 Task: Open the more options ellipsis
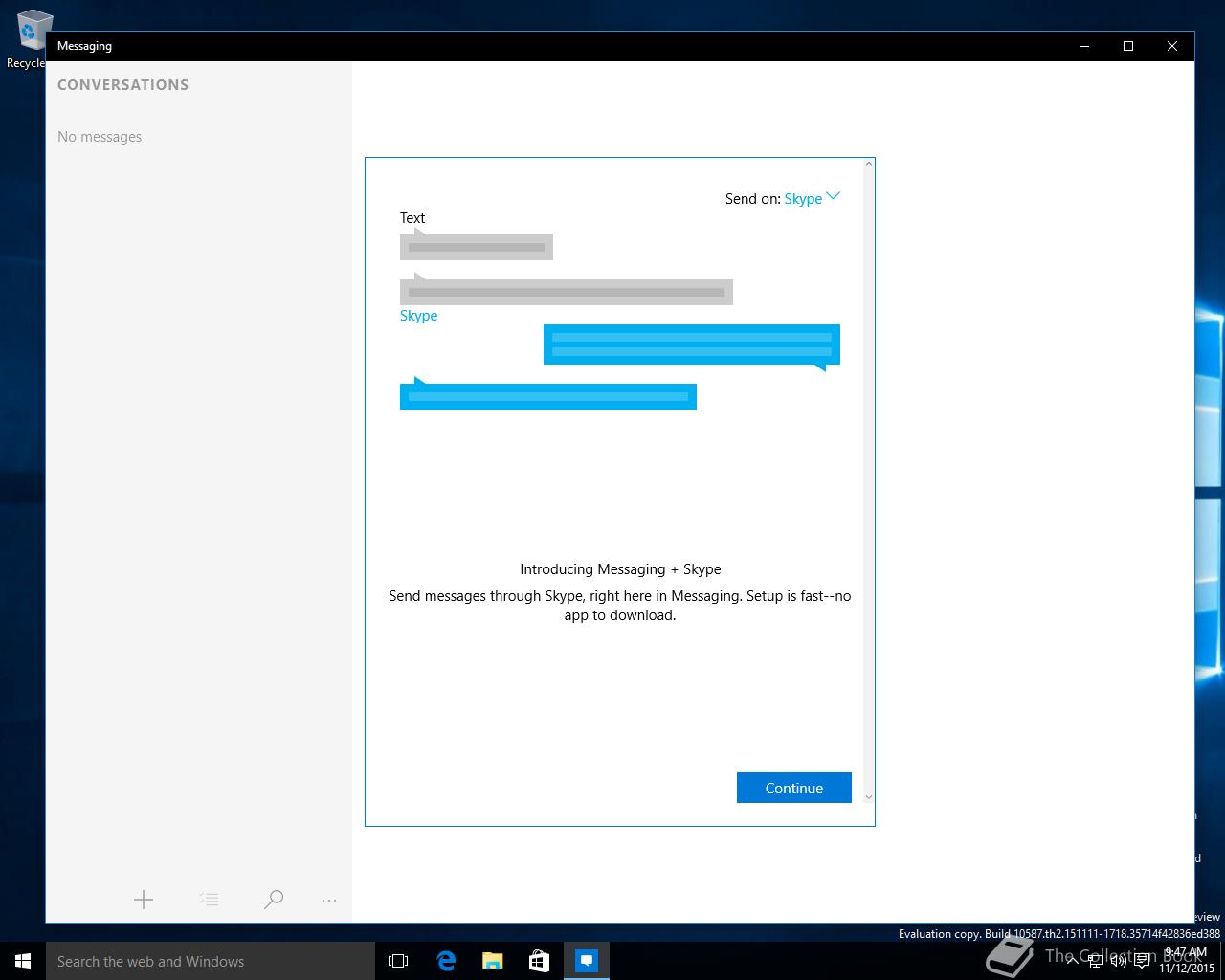coord(329,900)
